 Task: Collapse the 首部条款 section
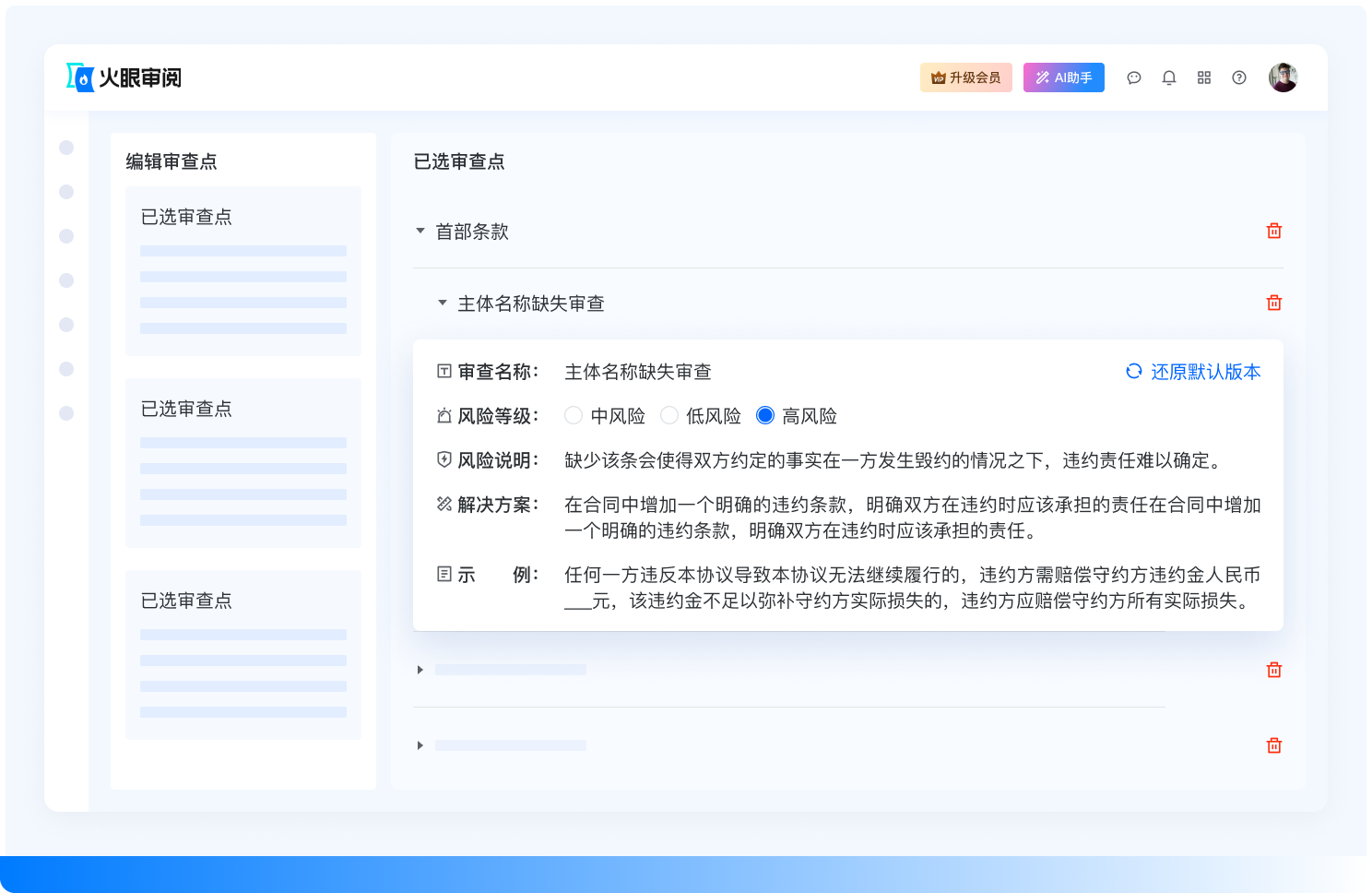[420, 231]
